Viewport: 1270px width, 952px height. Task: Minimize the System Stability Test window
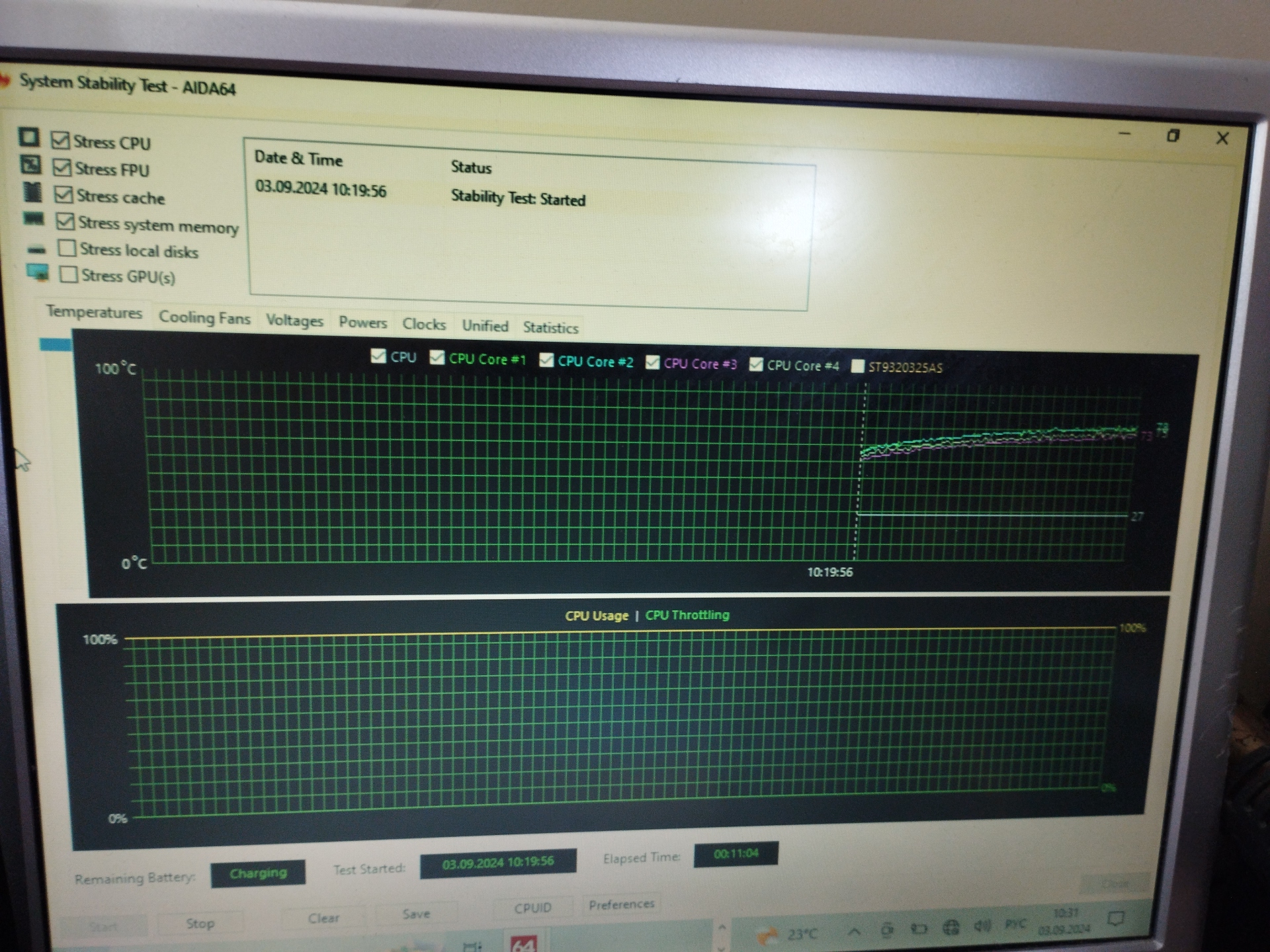[x=1124, y=134]
